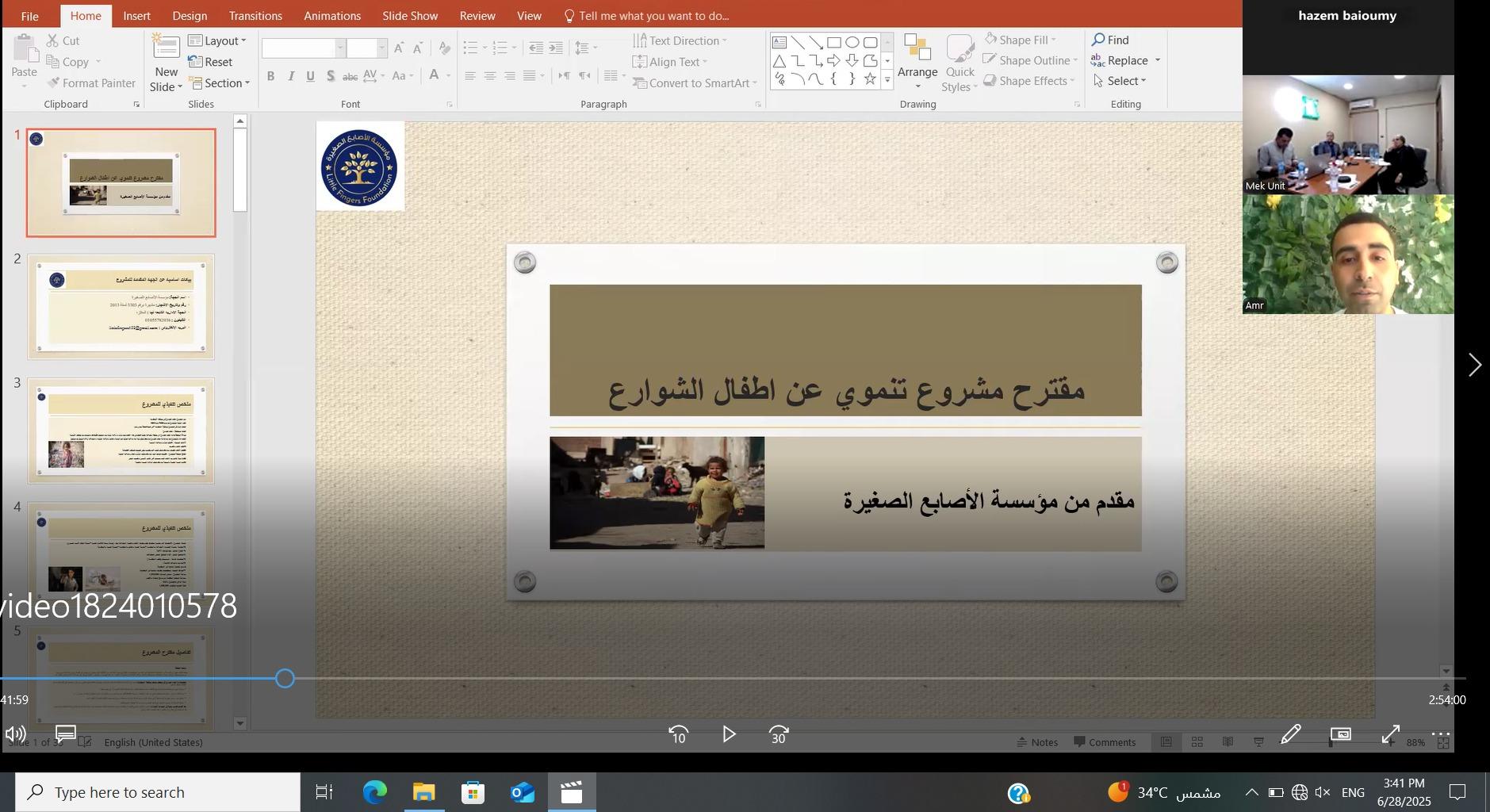Image resolution: width=1490 pixels, height=812 pixels.
Task: Click the video progress slider handle
Action: pos(285,679)
